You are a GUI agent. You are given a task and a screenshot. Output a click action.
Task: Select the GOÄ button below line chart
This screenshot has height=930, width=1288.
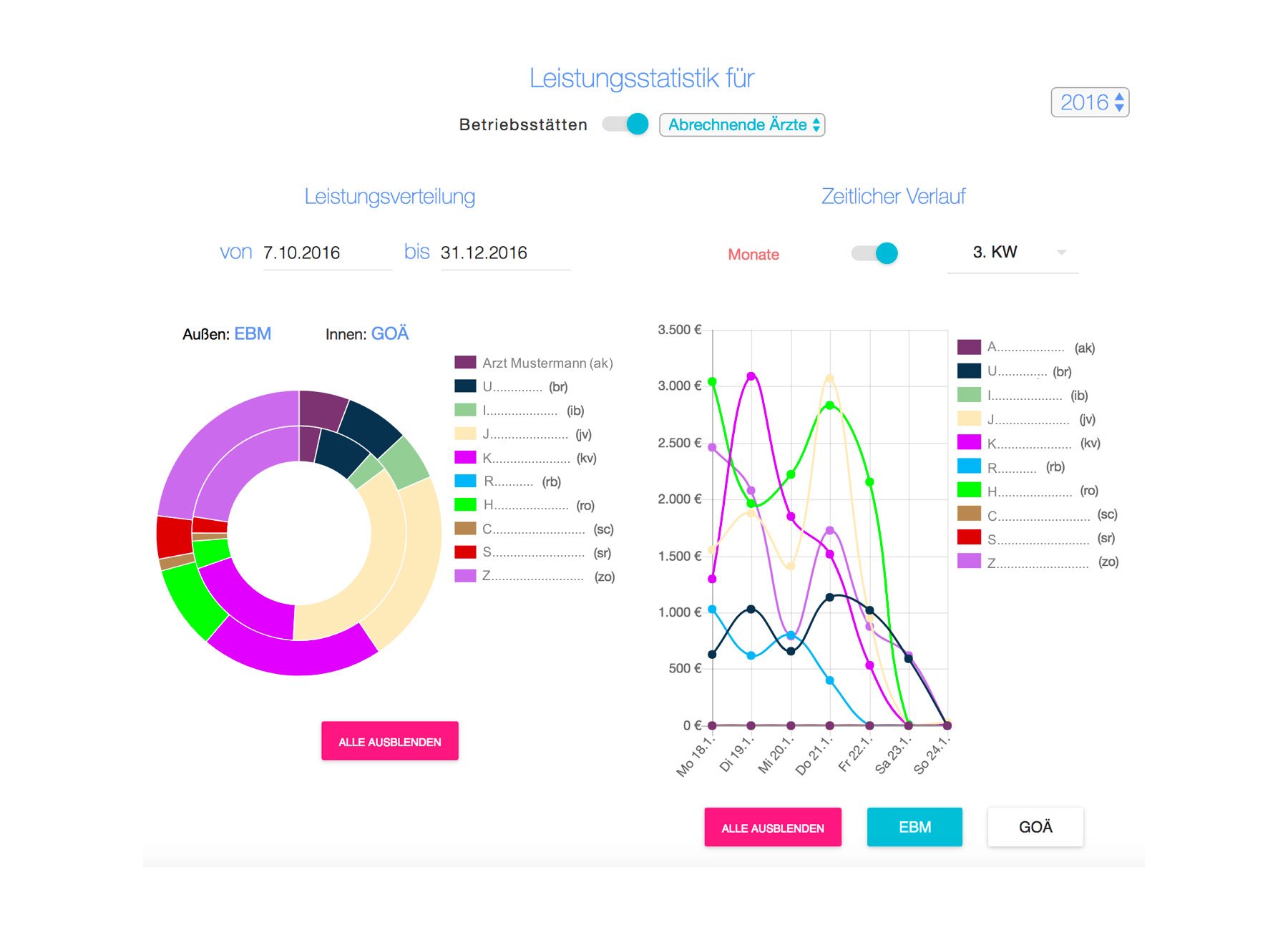pos(1035,828)
